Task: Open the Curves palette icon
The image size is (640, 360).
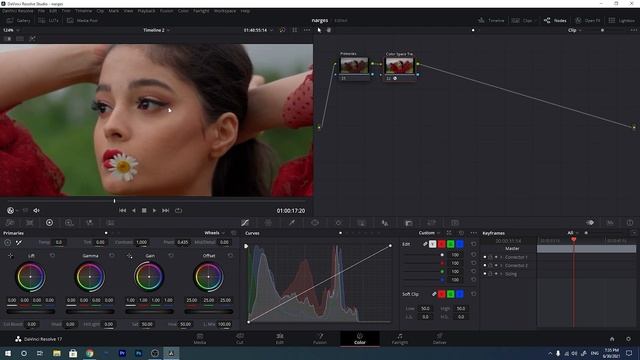Action: [x=245, y=223]
